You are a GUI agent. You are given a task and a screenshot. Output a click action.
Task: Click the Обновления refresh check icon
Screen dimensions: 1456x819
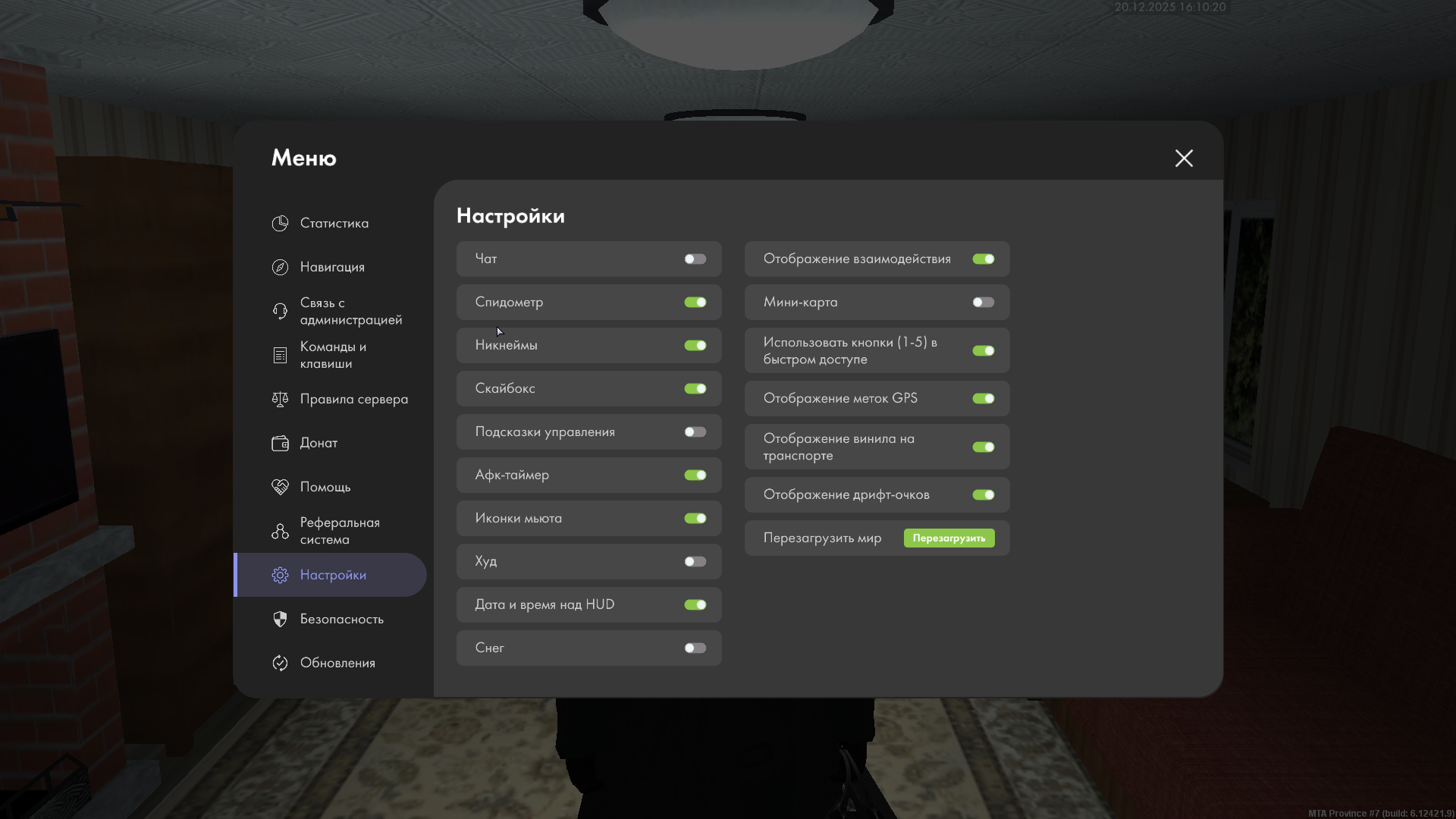[280, 663]
